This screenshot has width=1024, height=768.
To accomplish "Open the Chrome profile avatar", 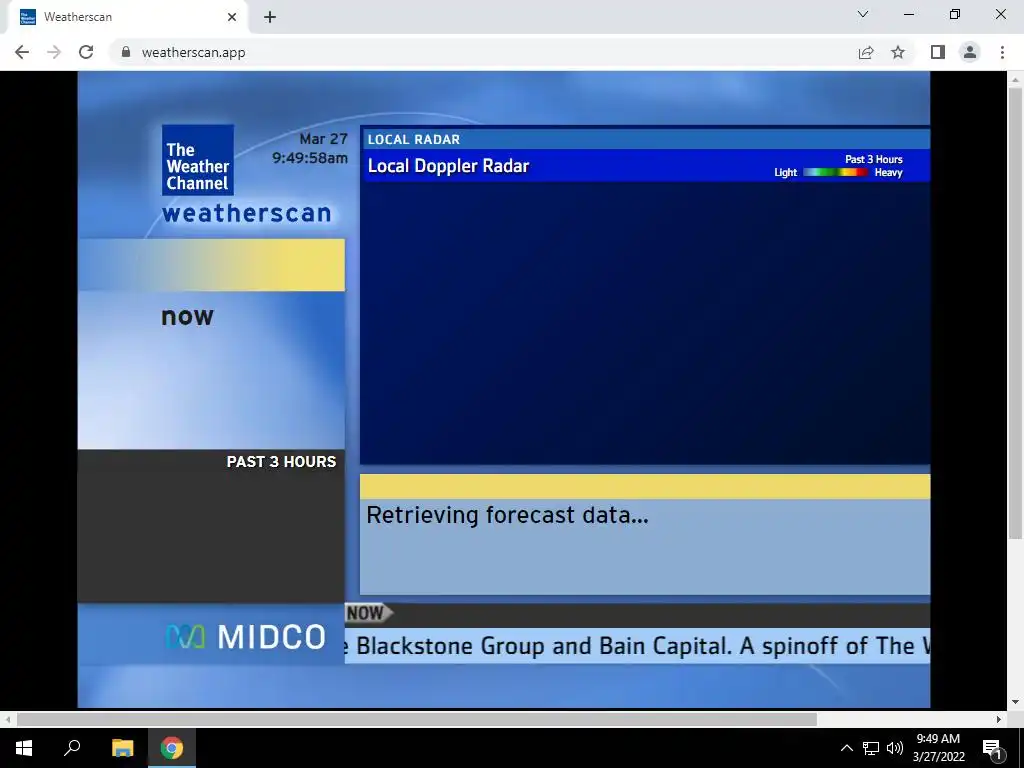I will coord(970,52).
